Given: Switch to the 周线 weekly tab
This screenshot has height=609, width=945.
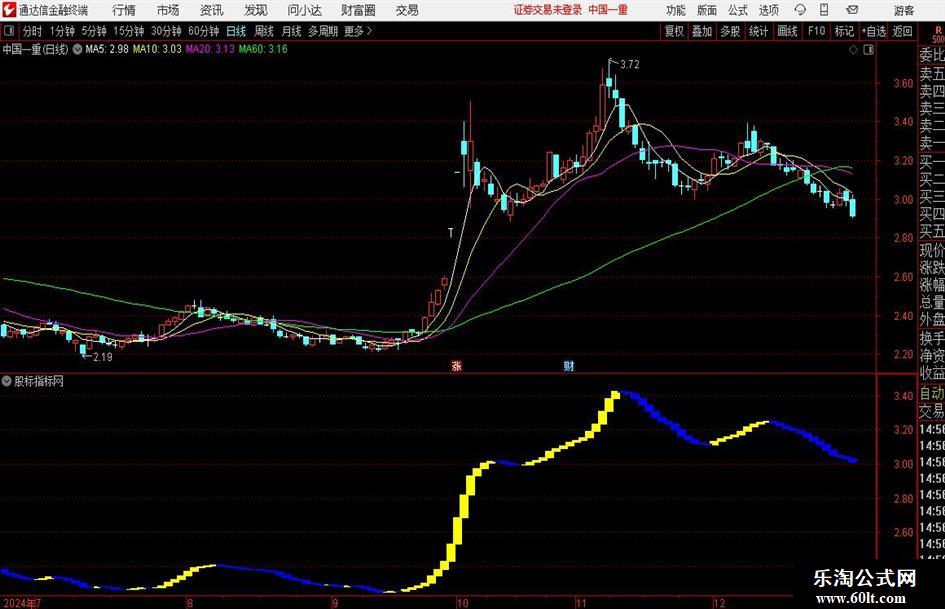Looking at the screenshot, I should pos(263,31).
